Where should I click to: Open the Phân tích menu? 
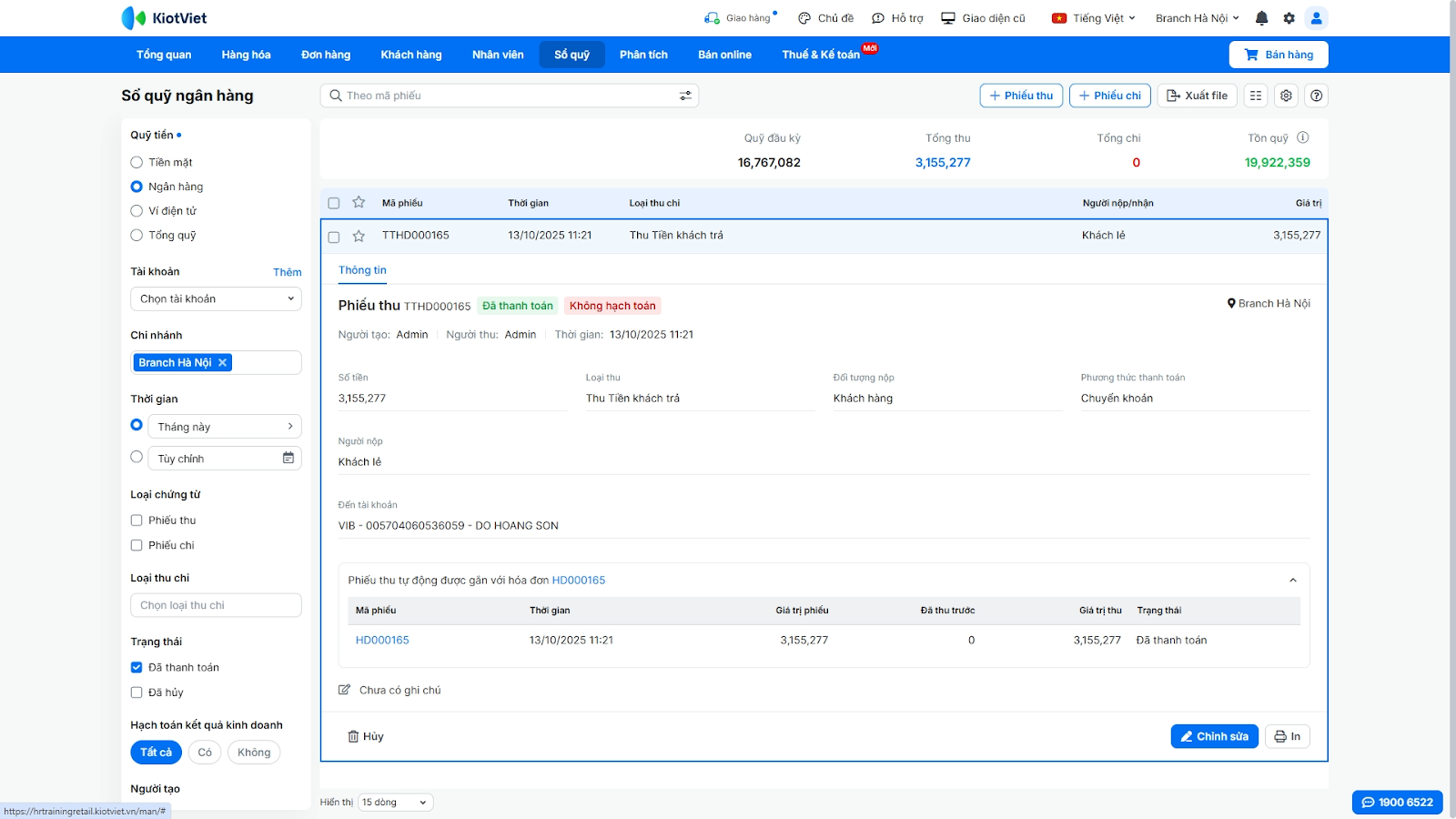643,55
